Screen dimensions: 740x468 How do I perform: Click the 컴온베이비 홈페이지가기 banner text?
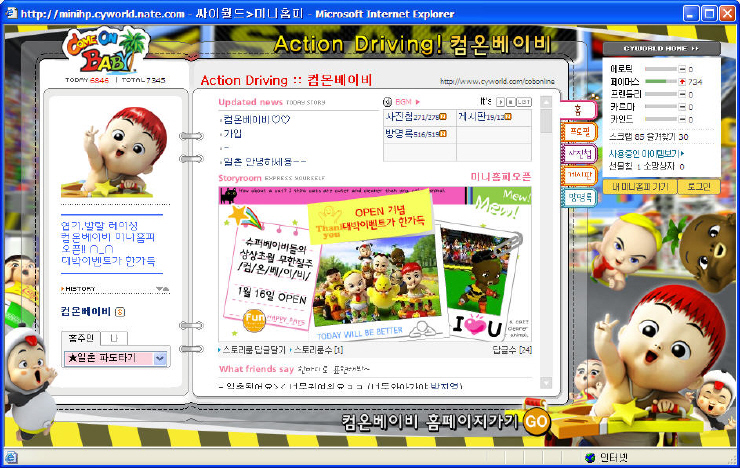pyautogui.click(x=430, y=421)
